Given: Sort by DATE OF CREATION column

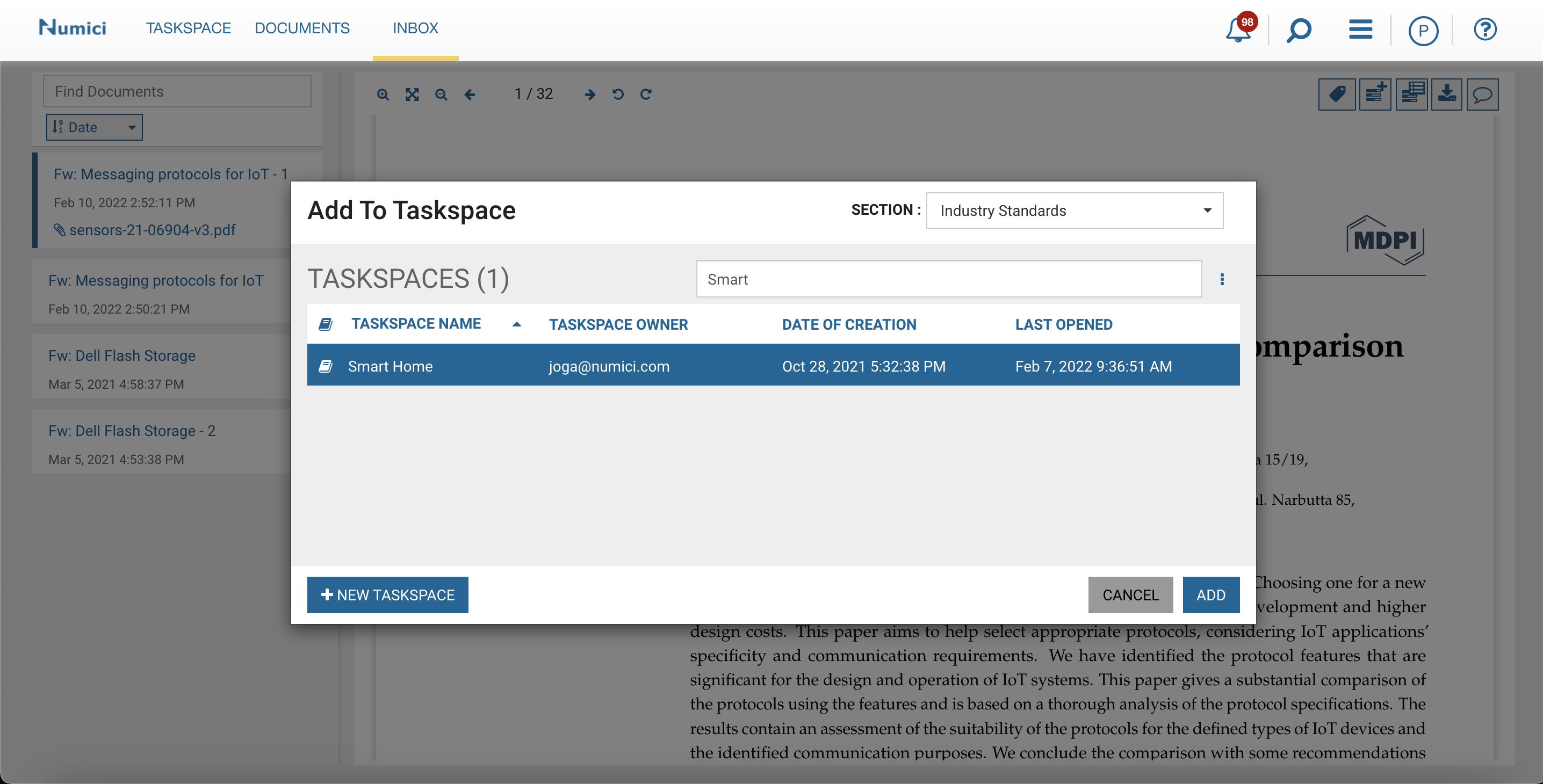Looking at the screenshot, I should pyautogui.click(x=849, y=324).
